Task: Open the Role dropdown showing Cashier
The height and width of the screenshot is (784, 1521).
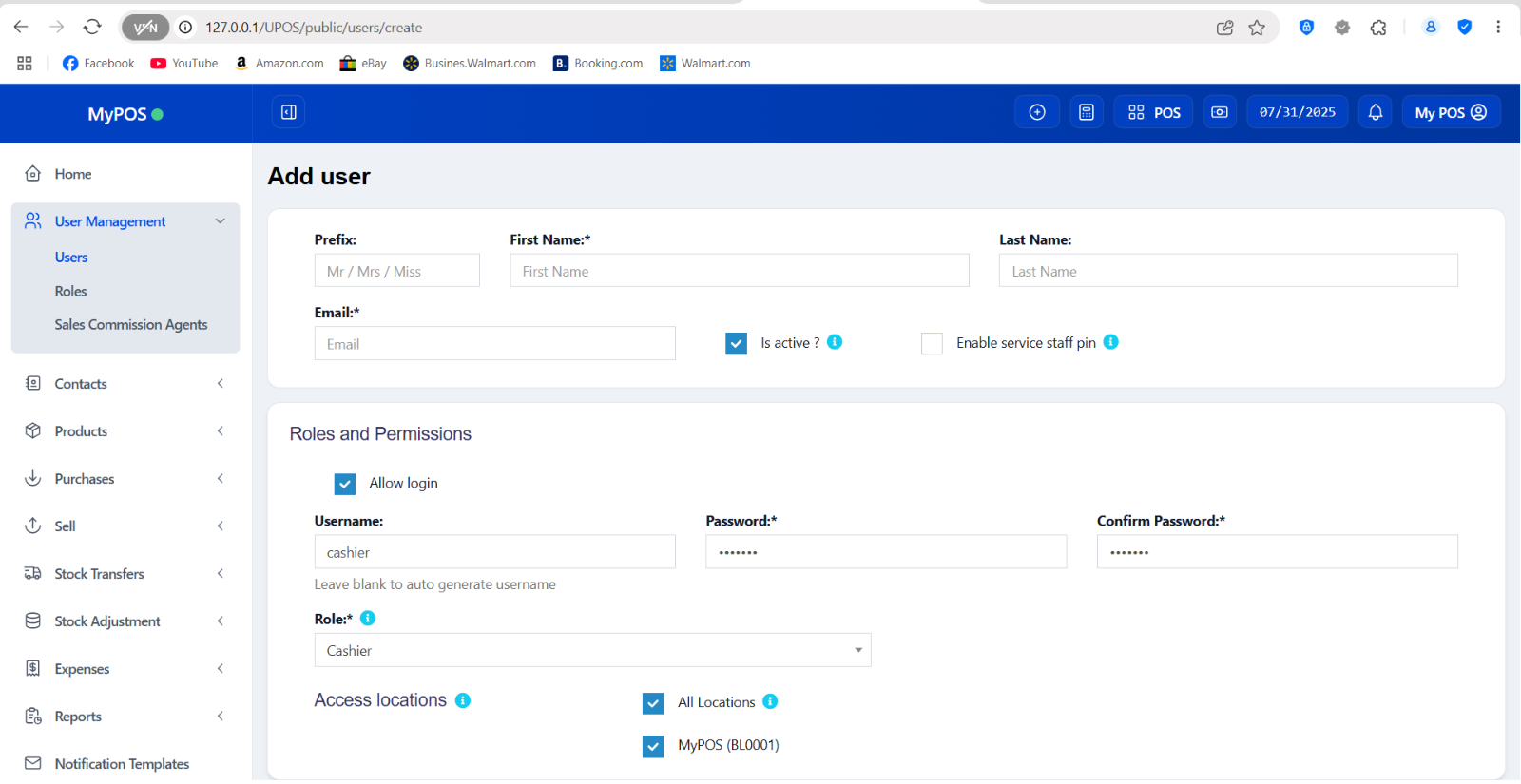Action: (x=592, y=650)
